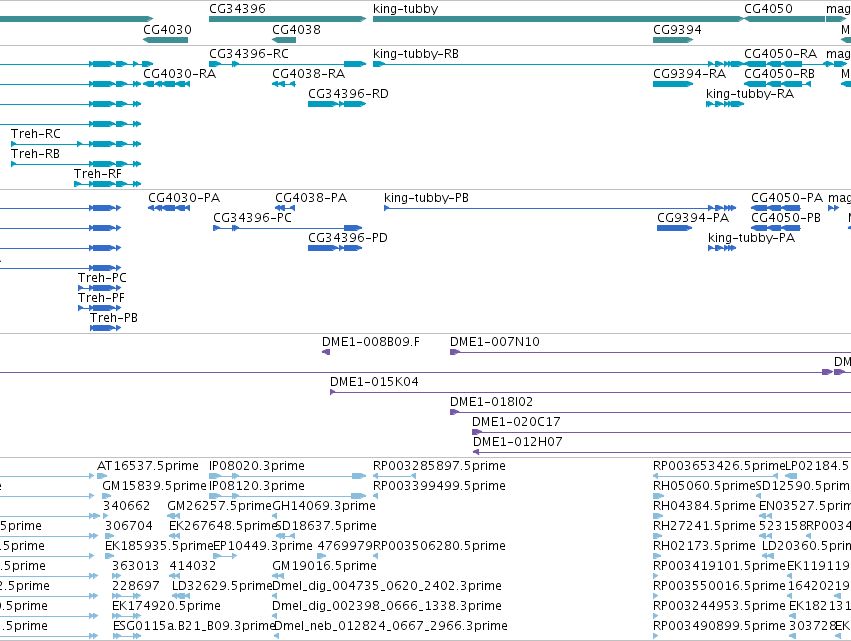Click the RP003490899.5prime EST label

coord(719,627)
